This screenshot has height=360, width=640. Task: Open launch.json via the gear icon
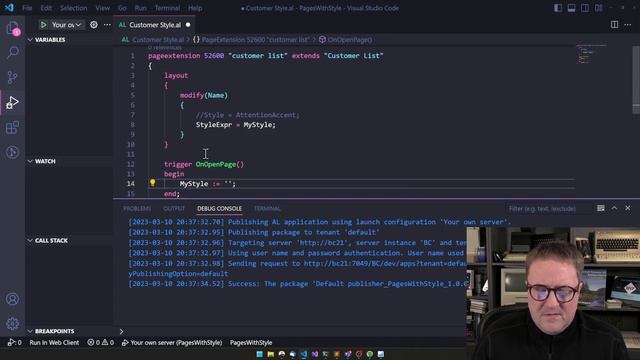[x=93, y=25]
